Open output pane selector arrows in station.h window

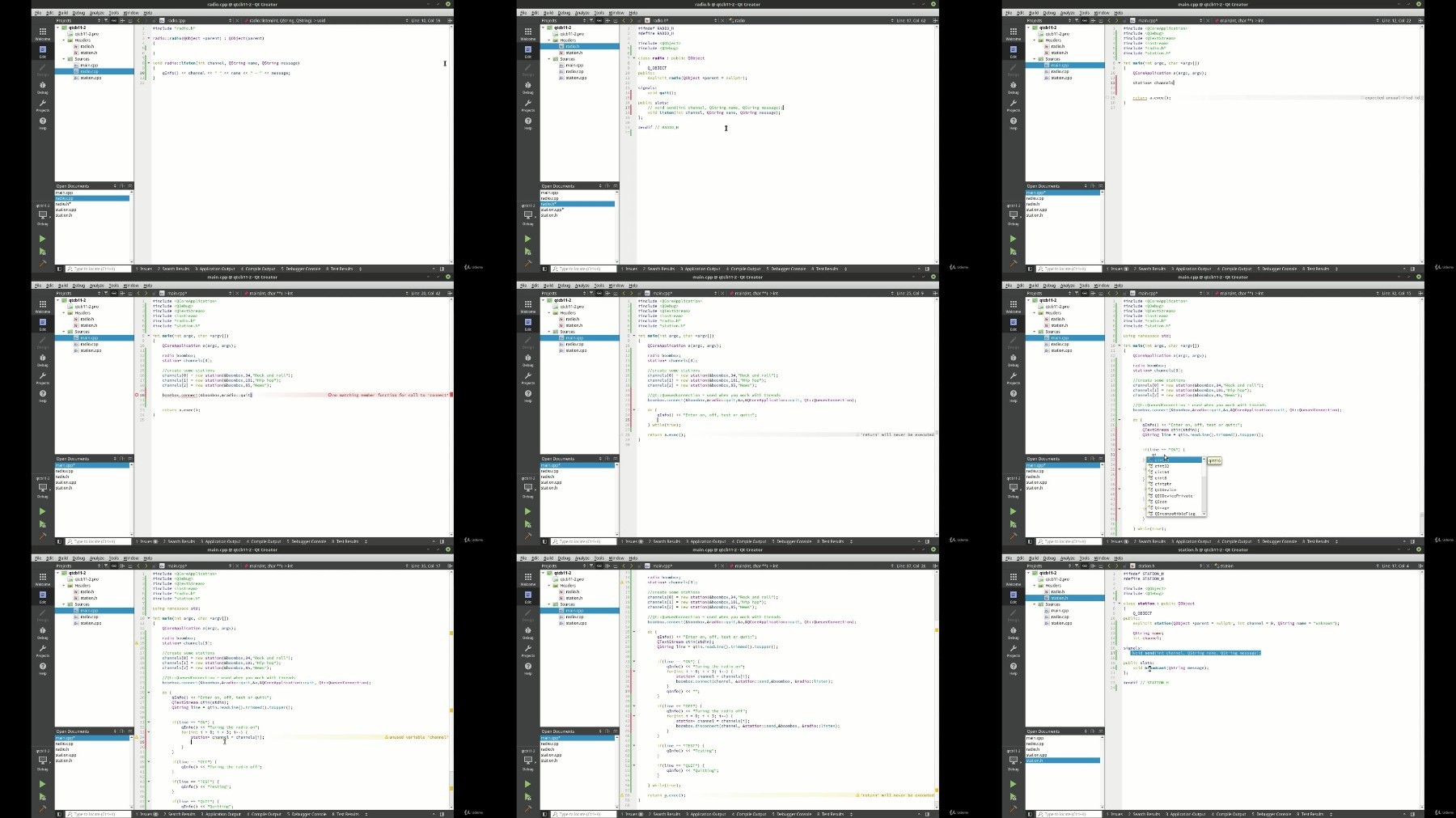pos(1331,814)
